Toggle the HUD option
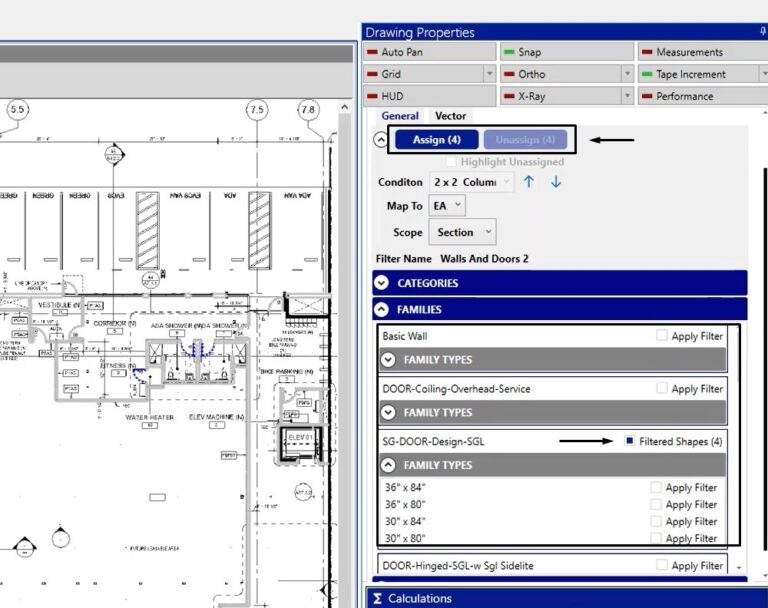 [x=429, y=96]
